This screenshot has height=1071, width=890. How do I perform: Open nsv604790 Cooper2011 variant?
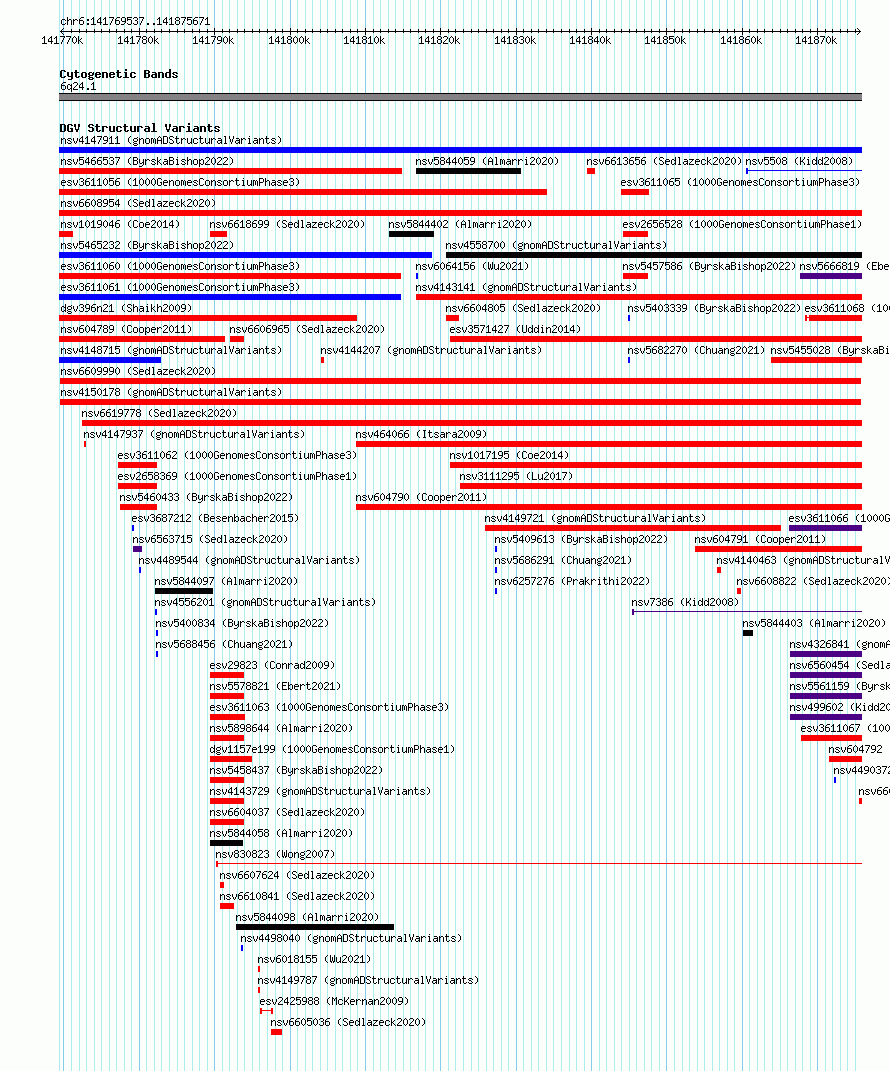point(421,497)
